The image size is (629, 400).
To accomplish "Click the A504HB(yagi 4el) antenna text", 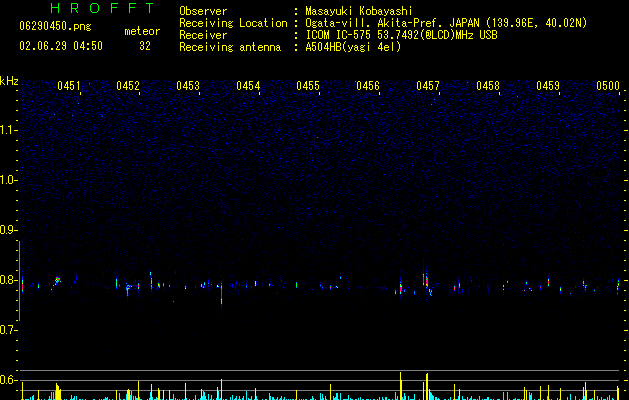I will 353,47.
